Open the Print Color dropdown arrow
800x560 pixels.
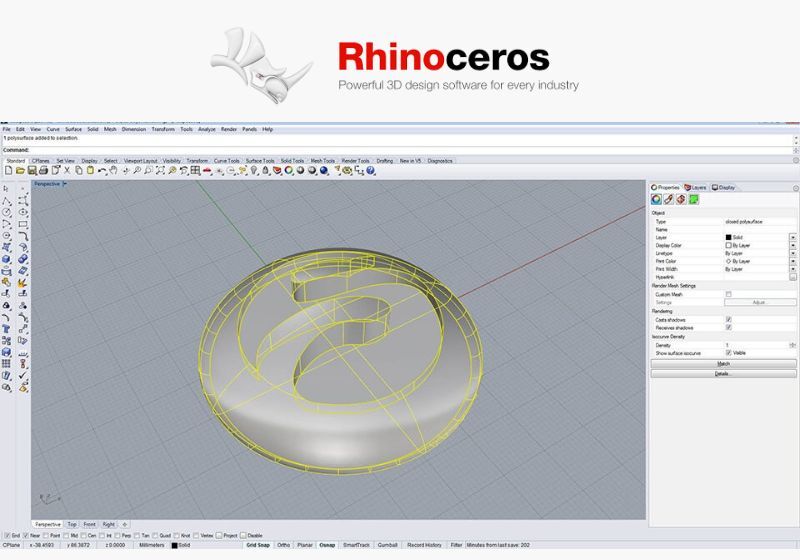click(x=792, y=261)
